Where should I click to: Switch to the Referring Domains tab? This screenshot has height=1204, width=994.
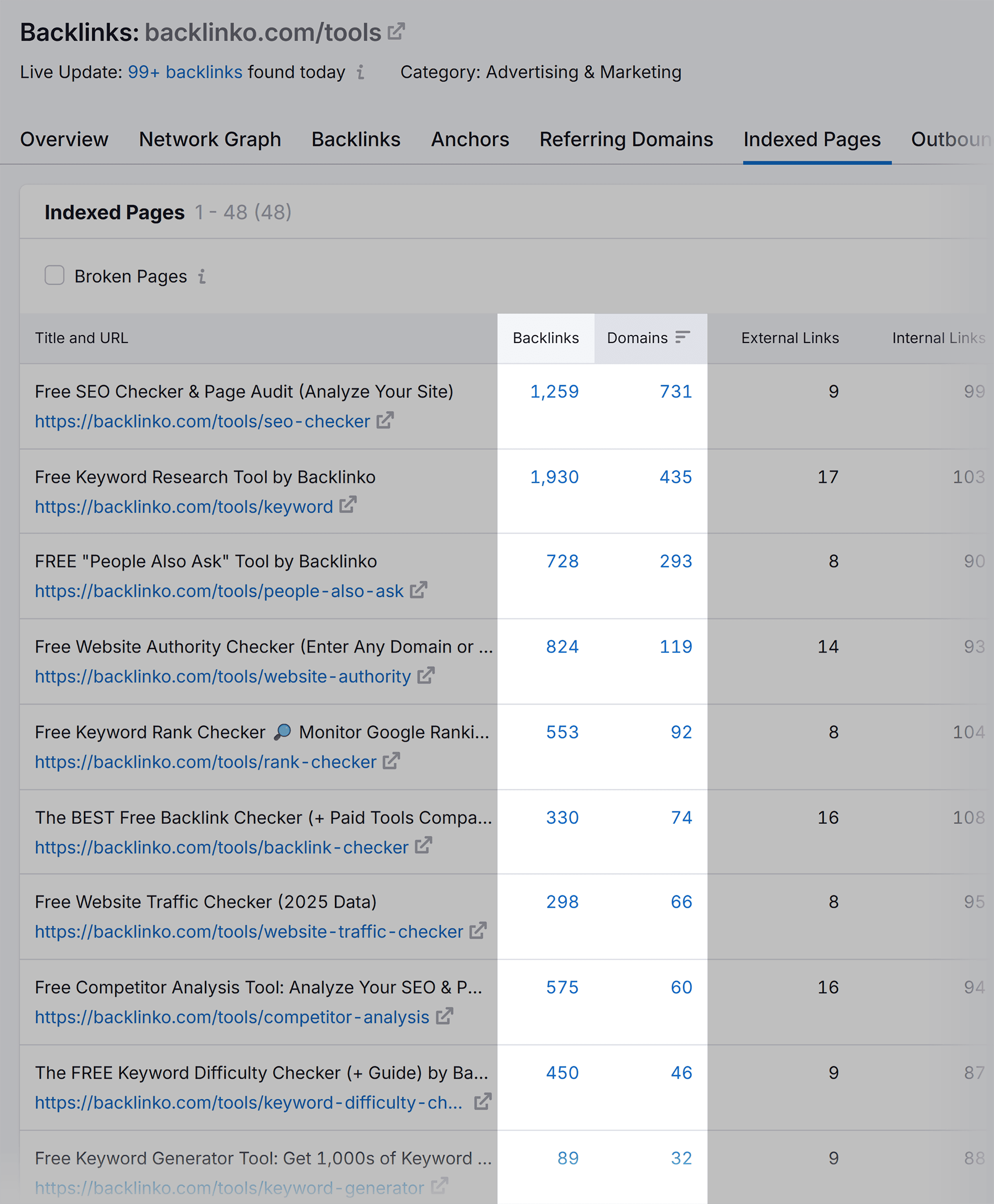[626, 139]
